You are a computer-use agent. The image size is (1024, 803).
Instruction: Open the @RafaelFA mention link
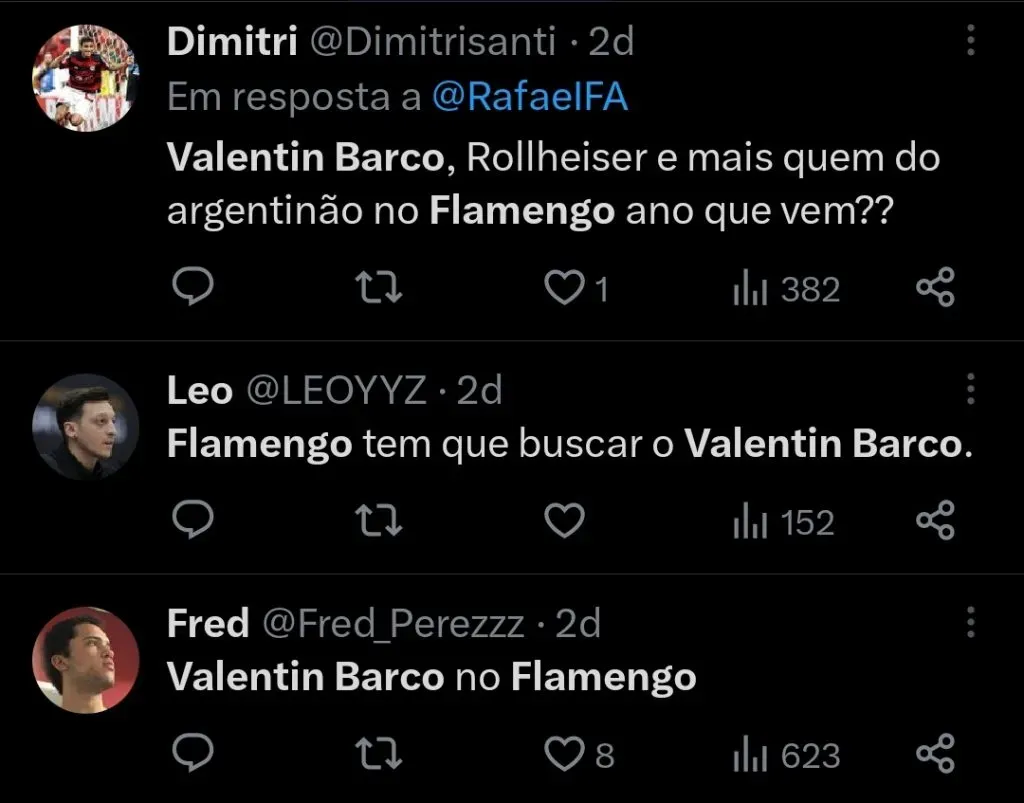pos(530,97)
